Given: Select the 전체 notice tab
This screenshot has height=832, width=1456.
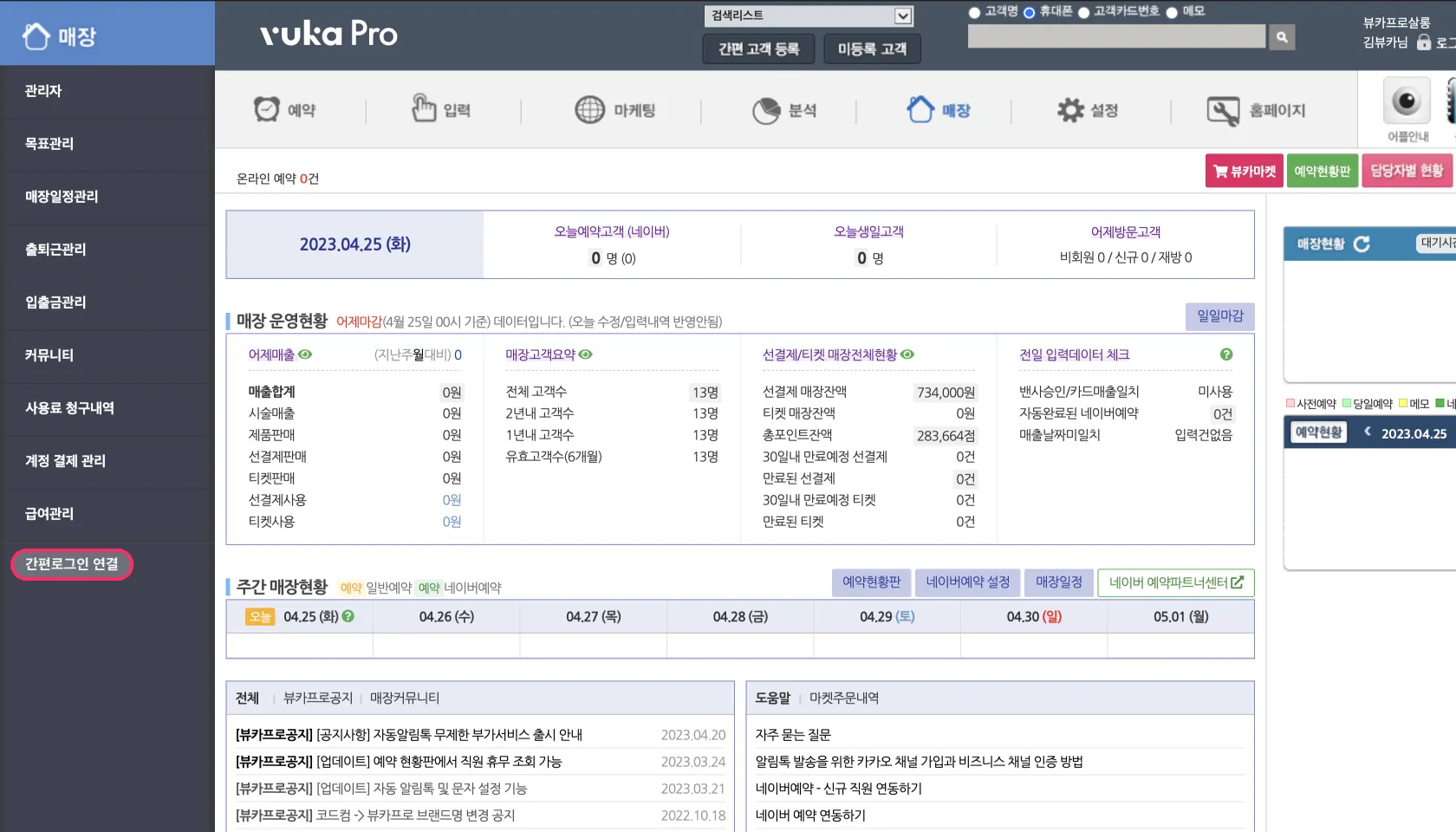Looking at the screenshot, I should [x=247, y=698].
